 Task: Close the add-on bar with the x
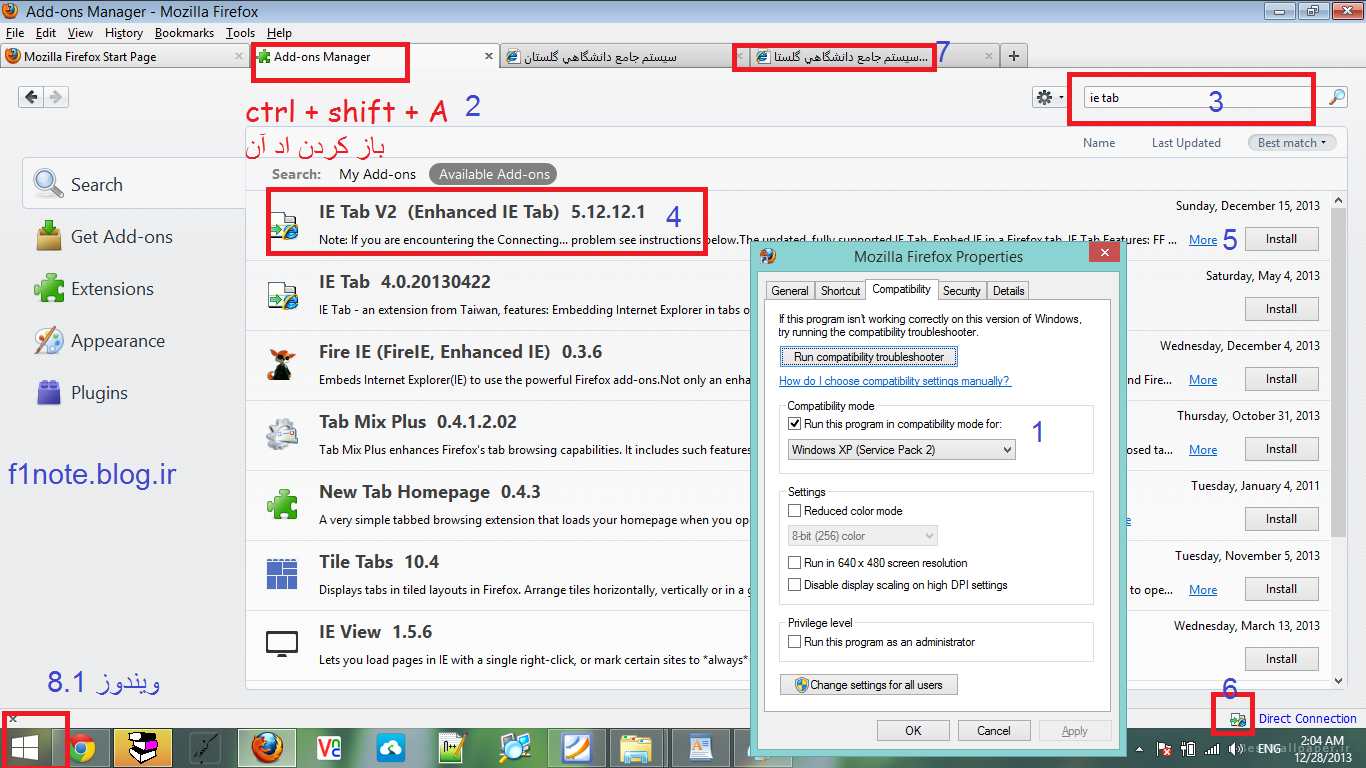12,719
